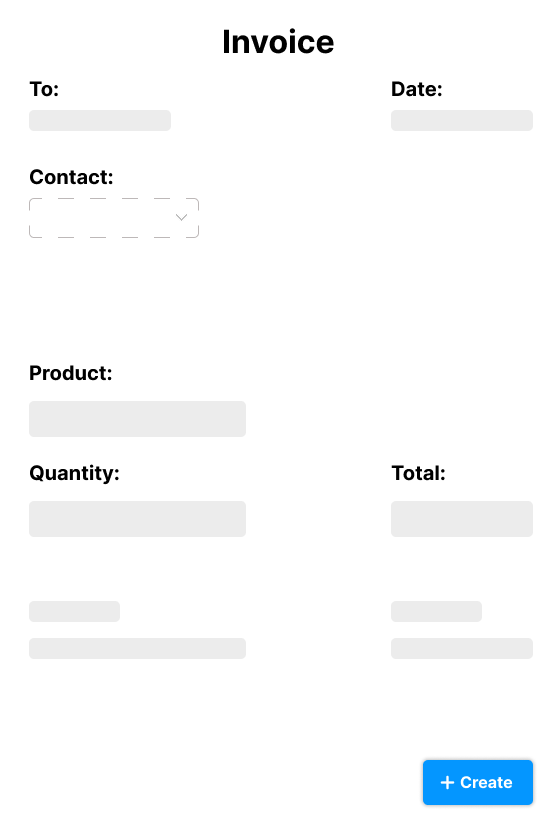Click the Contact: label
The height and width of the screenshot is (840, 557).
click(71, 177)
